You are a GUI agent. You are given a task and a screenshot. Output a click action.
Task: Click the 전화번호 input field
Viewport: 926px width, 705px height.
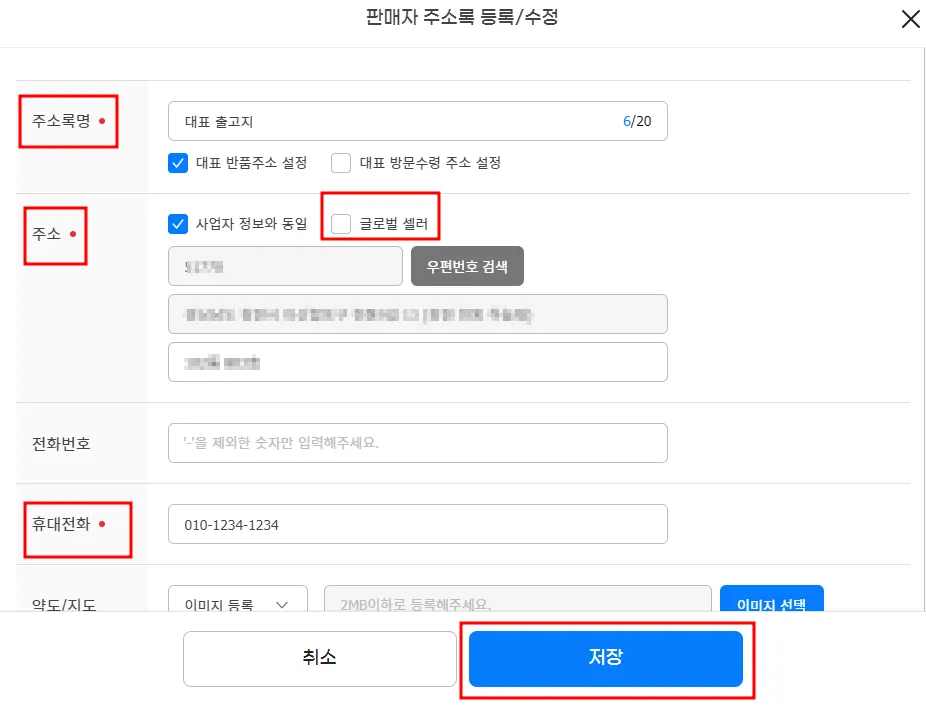417,443
